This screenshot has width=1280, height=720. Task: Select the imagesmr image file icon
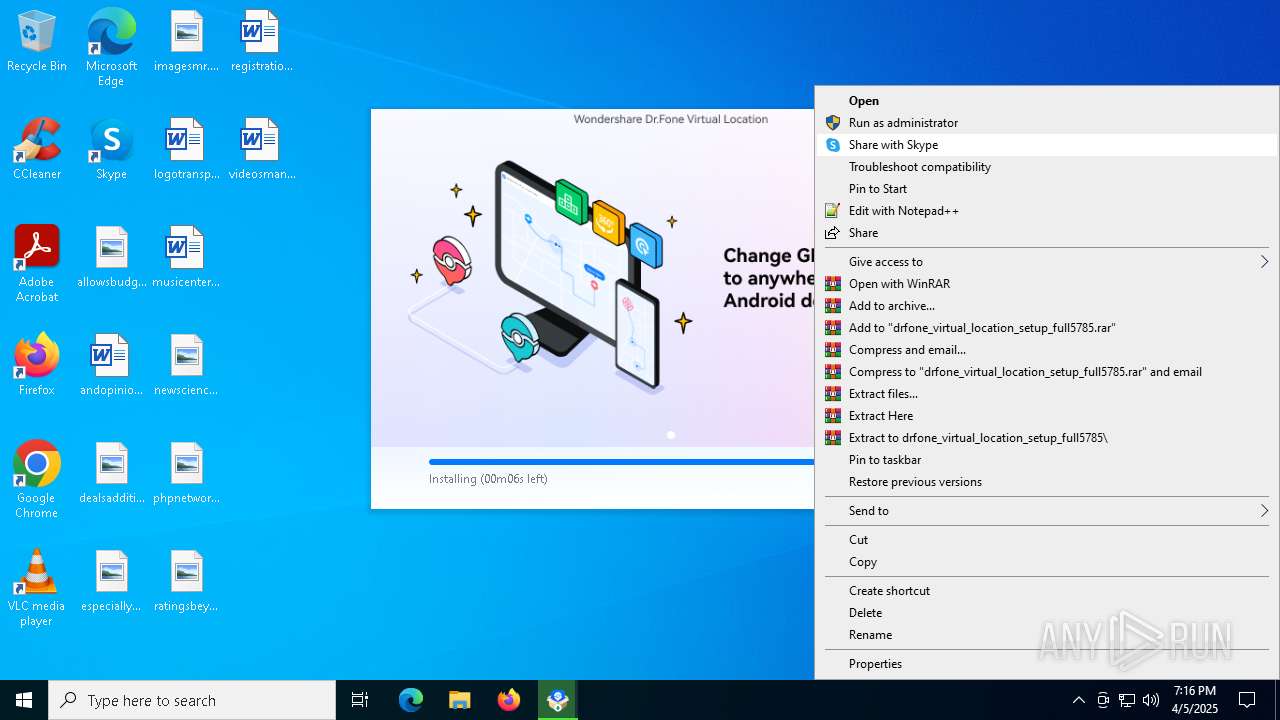click(186, 42)
